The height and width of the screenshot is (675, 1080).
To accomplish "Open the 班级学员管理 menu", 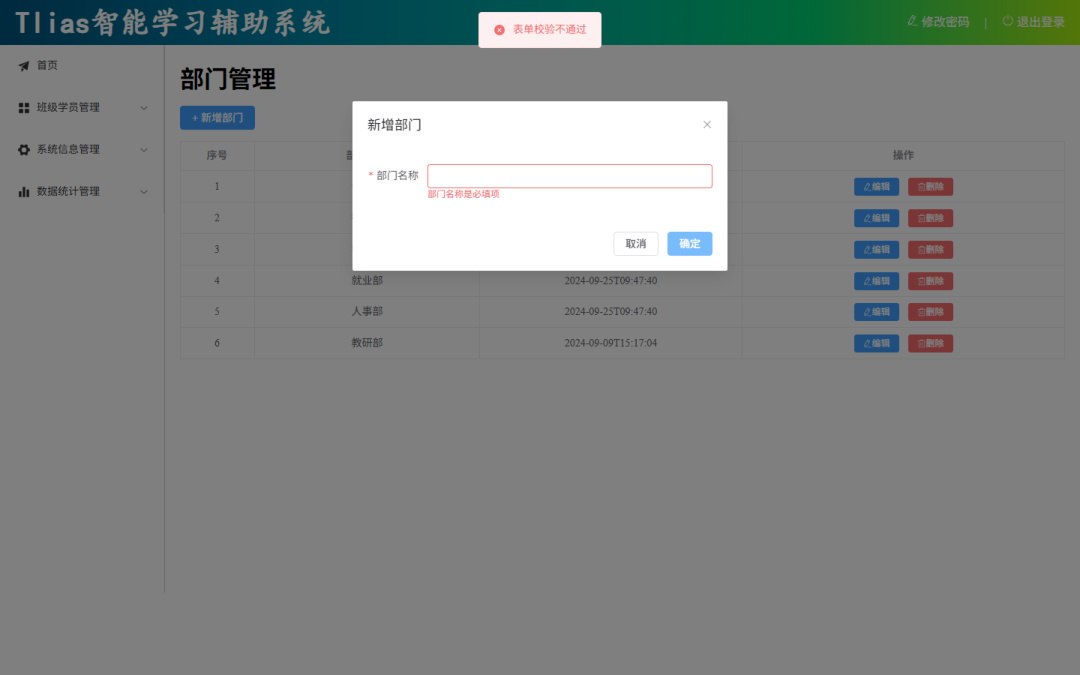I will click(x=82, y=107).
